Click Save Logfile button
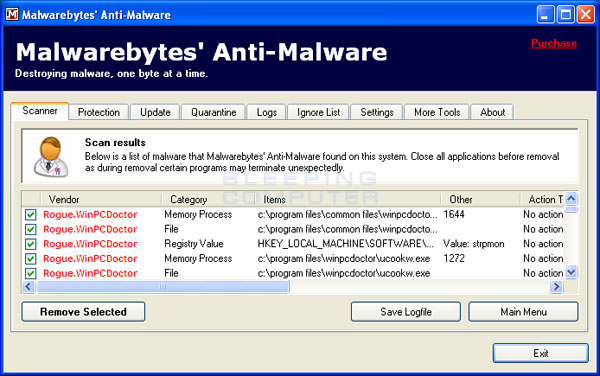600x376 pixels. pyautogui.click(x=406, y=312)
